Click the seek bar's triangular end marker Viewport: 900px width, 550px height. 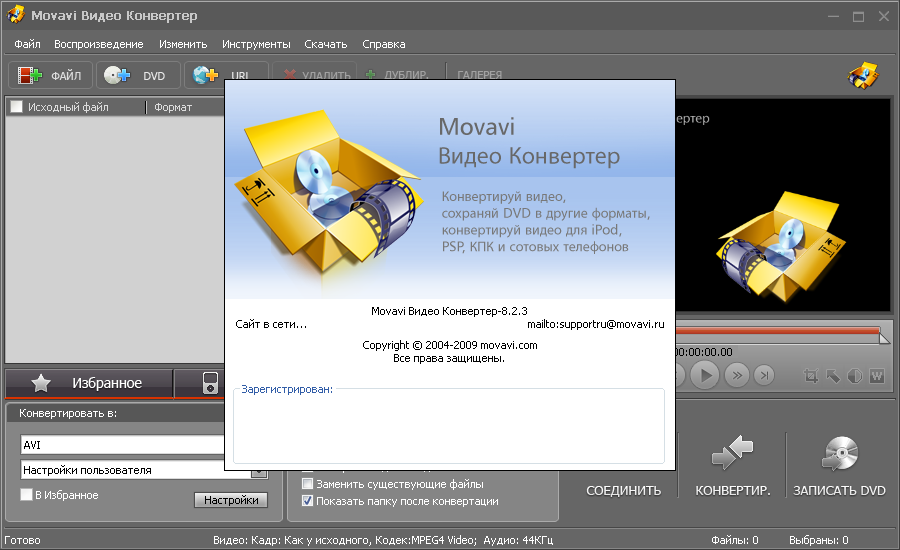[885, 338]
